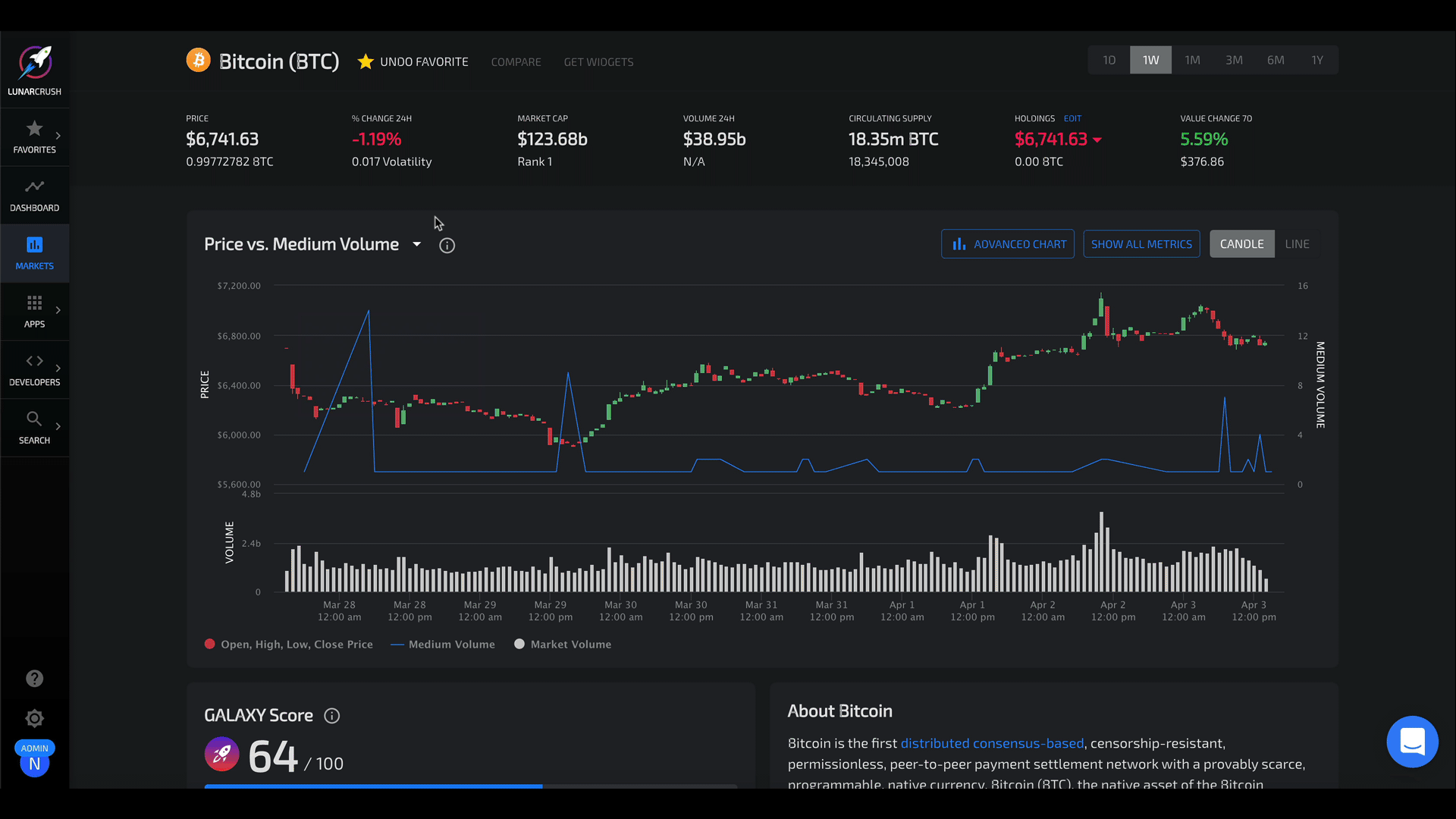
Task: Click circulating supply 18.35m BTC
Action: coord(893,140)
